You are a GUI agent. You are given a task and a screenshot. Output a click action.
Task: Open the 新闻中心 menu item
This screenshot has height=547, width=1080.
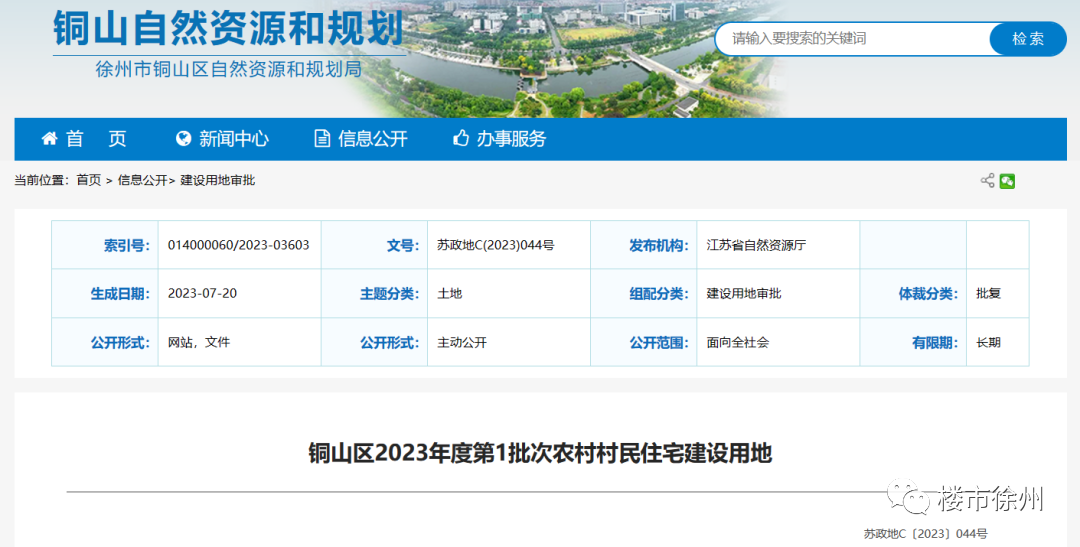point(234,139)
